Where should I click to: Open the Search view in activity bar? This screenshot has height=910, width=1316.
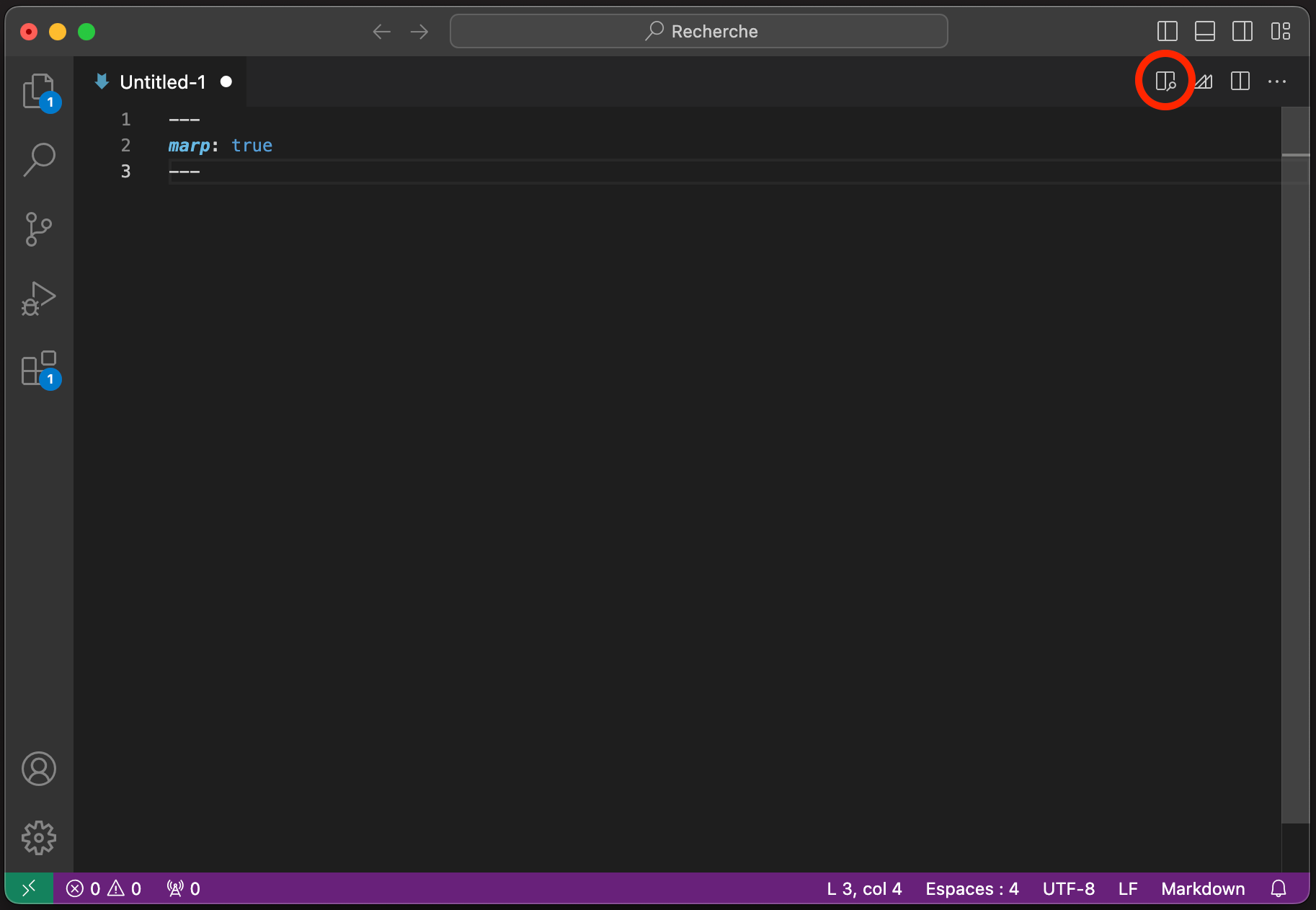pyautogui.click(x=39, y=159)
